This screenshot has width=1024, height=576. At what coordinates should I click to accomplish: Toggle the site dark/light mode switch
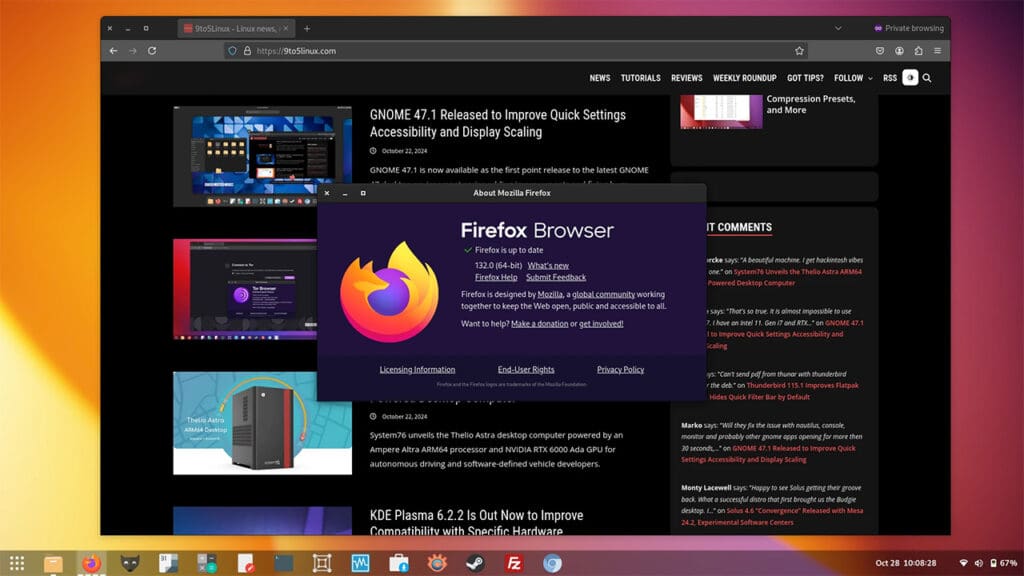click(910, 78)
